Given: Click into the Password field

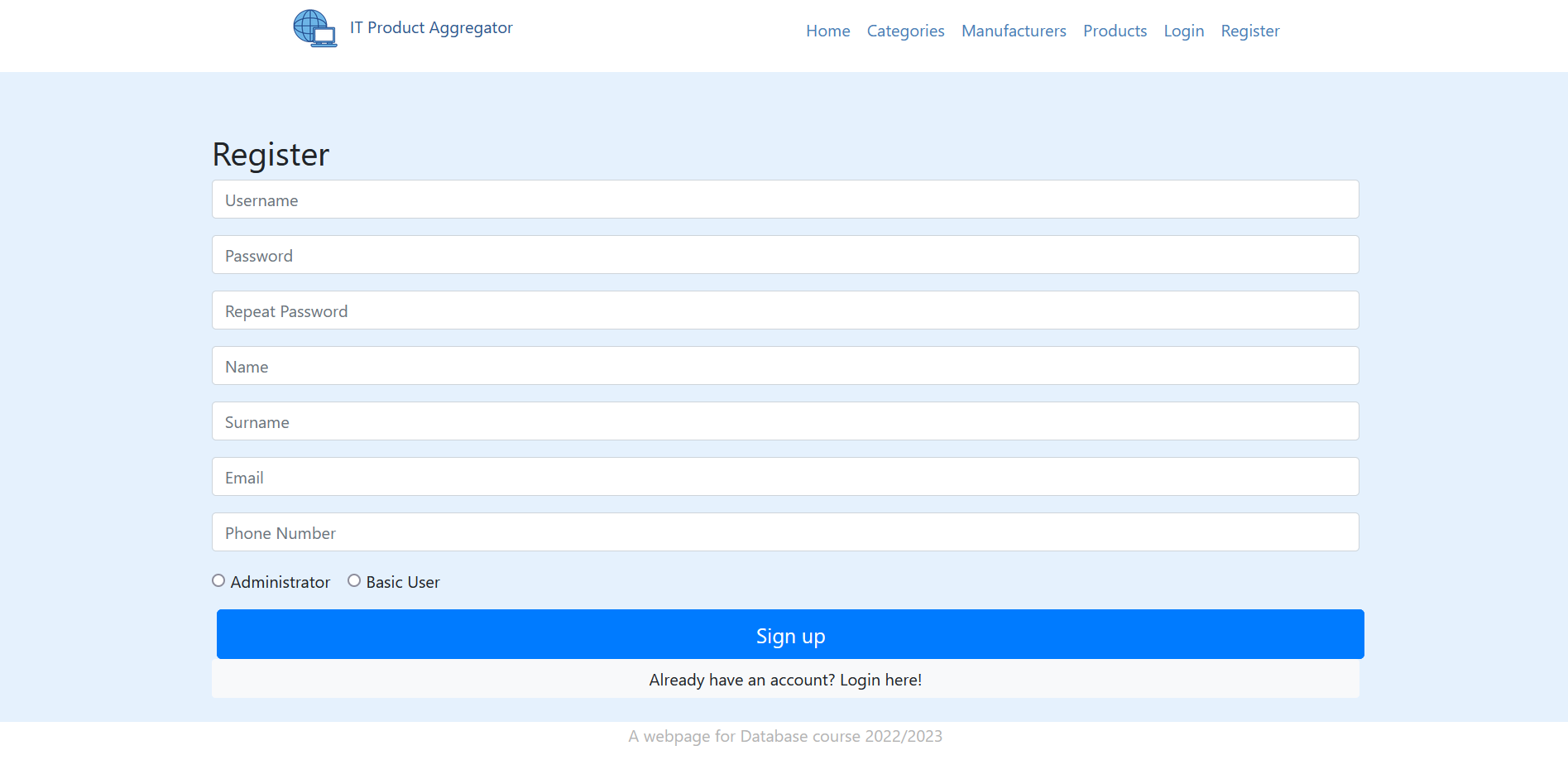Looking at the screenshot, I should coord(784,255).
